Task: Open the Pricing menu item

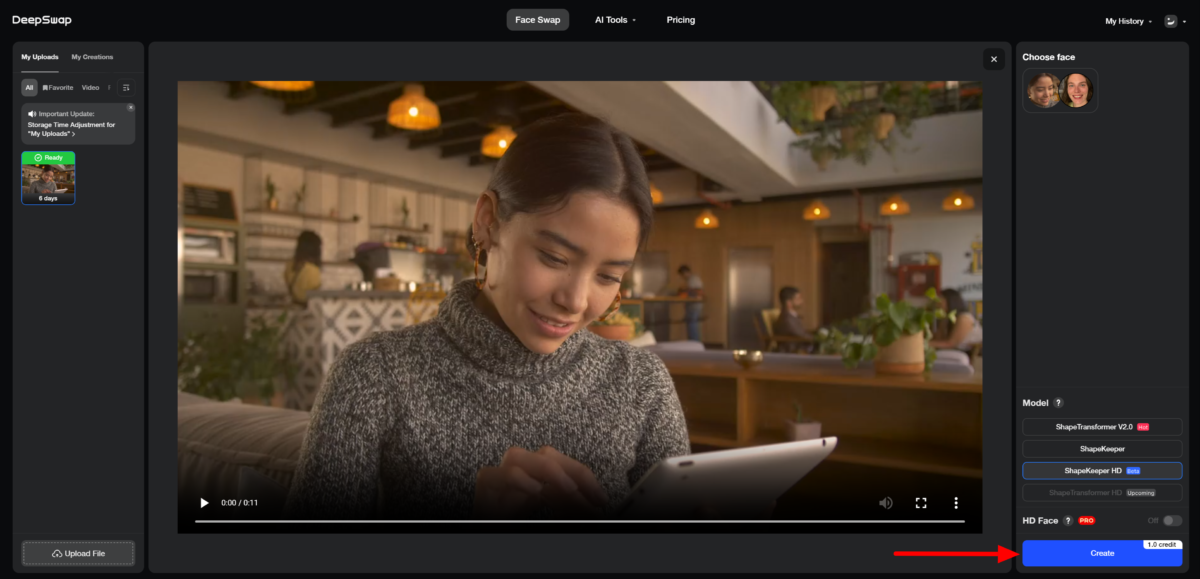Action: click(x=681, y=19)
